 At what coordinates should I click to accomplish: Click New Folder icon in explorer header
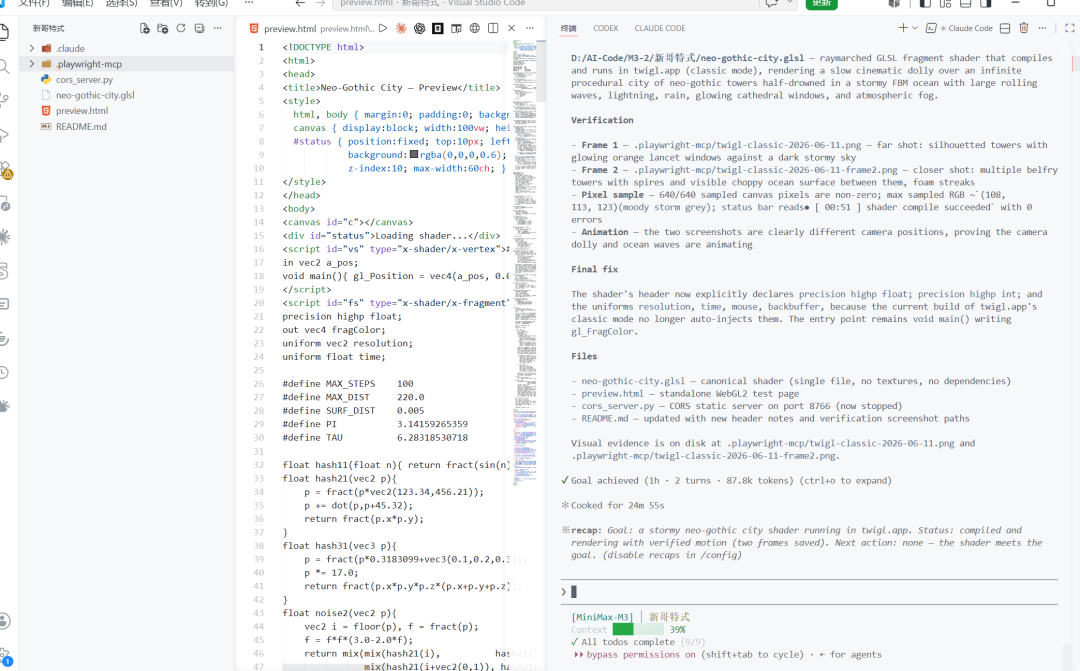tap(163, 28)
